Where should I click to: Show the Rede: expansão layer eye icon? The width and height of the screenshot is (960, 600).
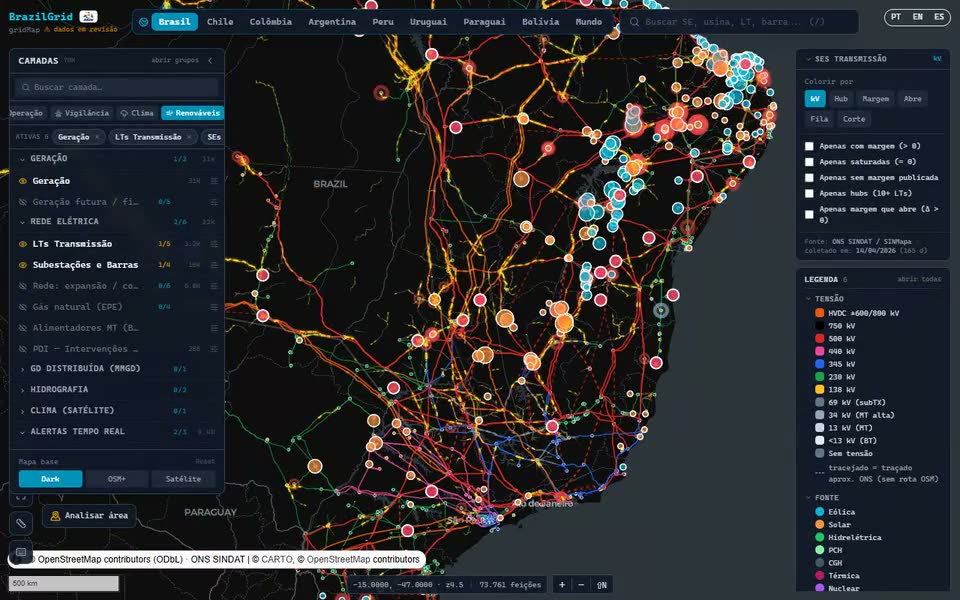point(23,286)
